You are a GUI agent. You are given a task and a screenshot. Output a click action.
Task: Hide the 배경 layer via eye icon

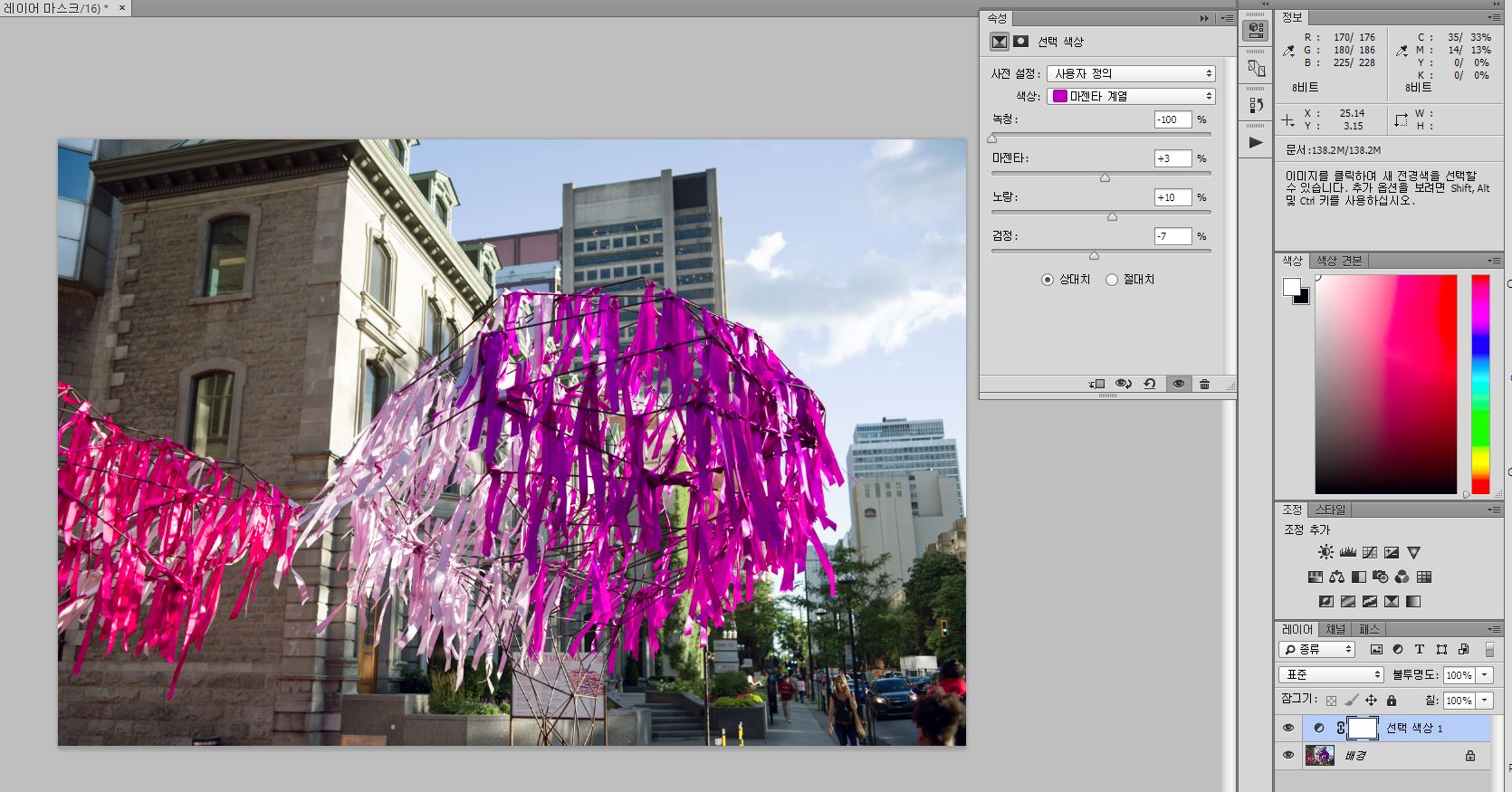click(x=1288, y=755)
